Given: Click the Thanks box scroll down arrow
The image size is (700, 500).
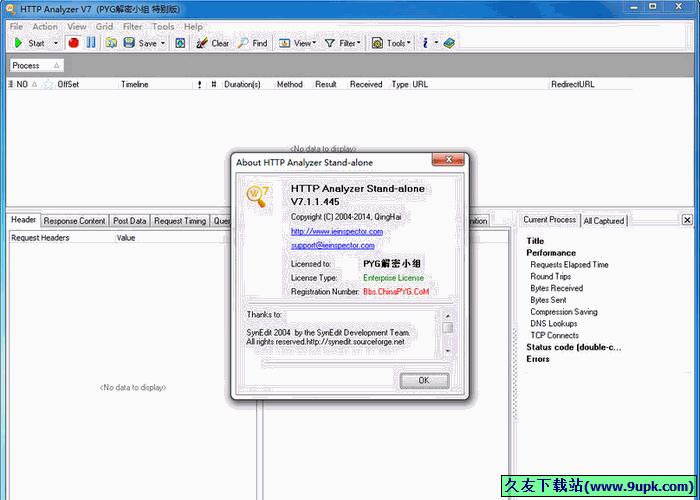Looking at the screenshot, I should click(447, 351).
